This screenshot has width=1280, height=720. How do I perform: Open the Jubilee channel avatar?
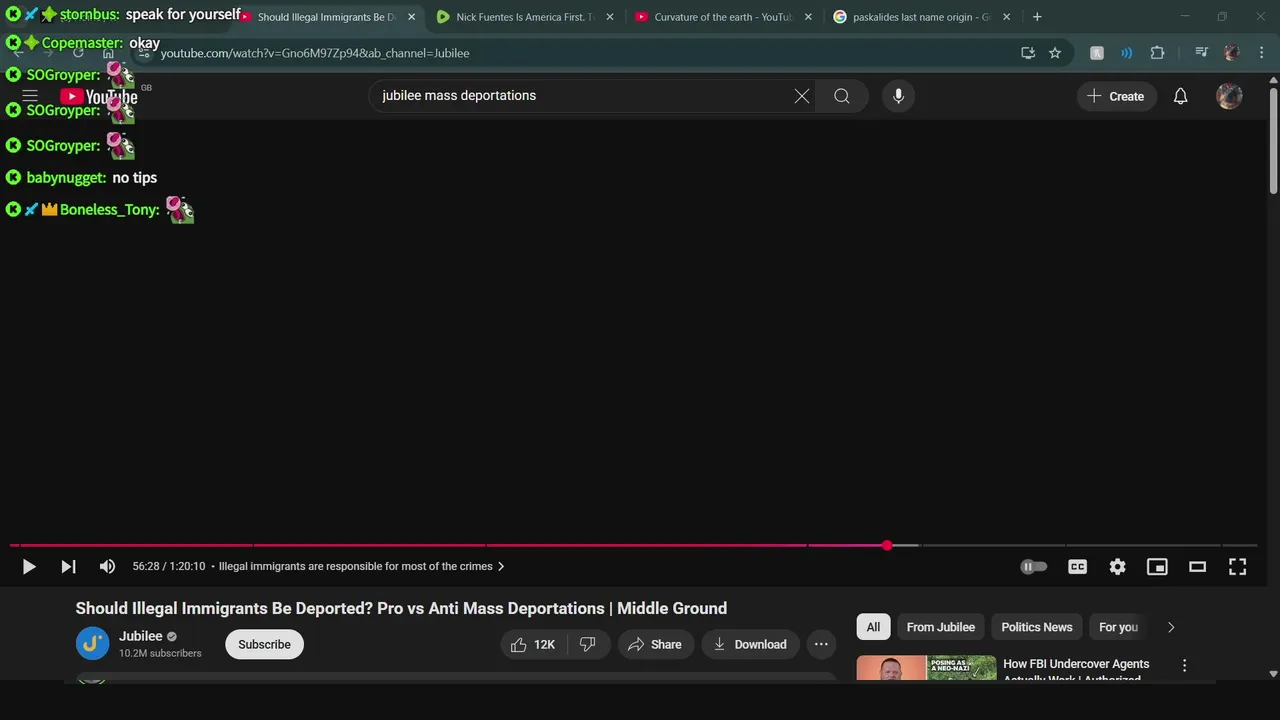pyautogui.click(x=92, y=644)
